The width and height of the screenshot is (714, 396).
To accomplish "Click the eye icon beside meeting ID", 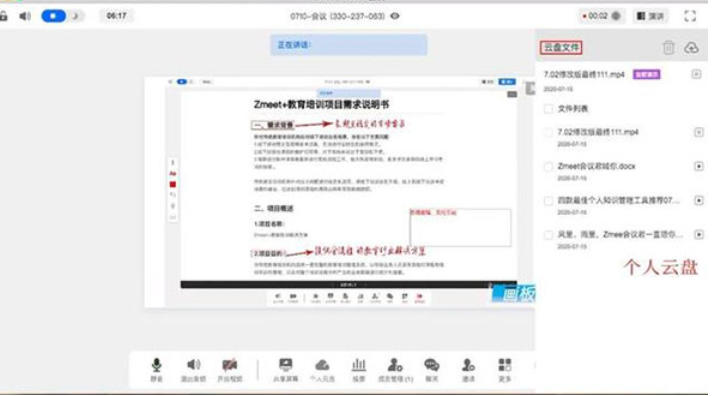I will (395, 16).
